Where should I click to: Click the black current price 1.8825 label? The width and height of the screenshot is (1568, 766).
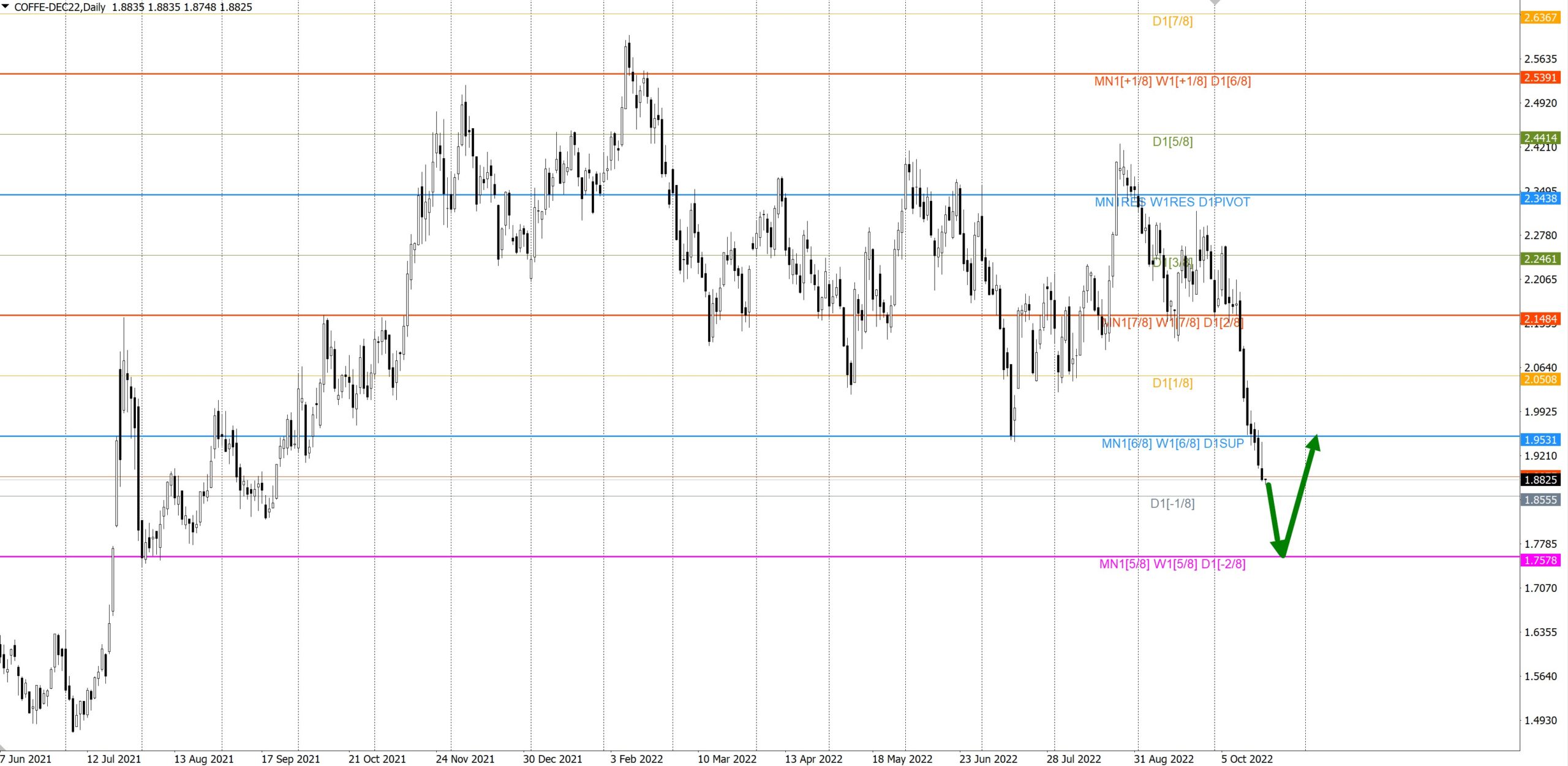pyautogui.click(x=1540, y=479)
